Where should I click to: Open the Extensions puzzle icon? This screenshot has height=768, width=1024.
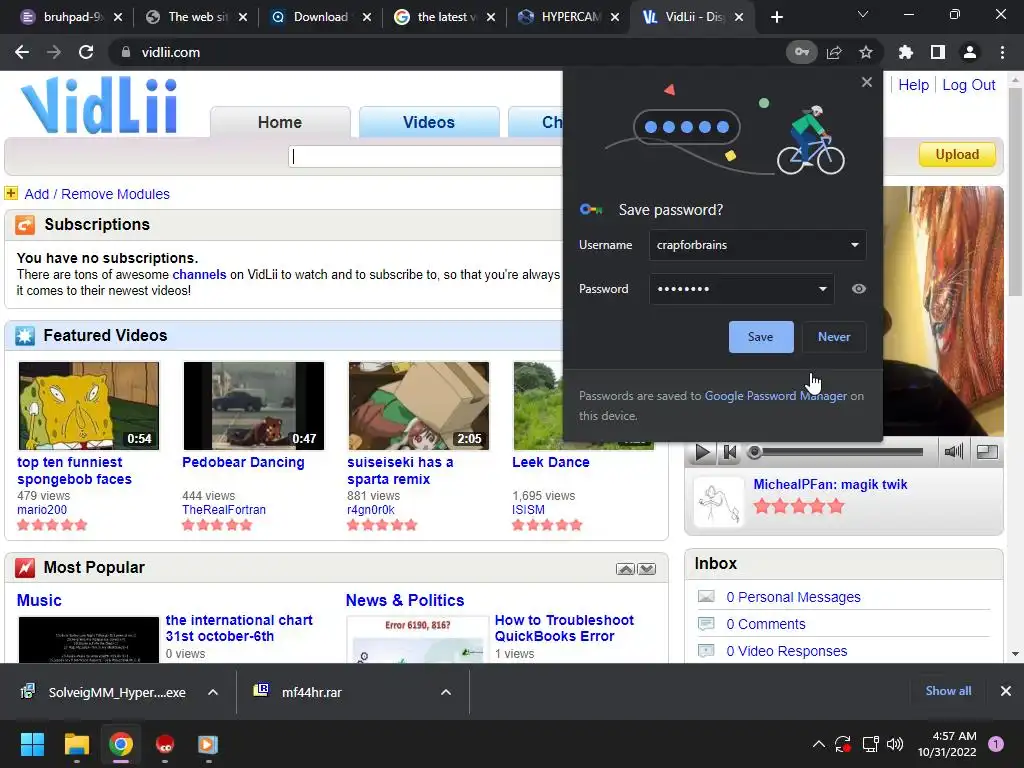coord(905,52)
